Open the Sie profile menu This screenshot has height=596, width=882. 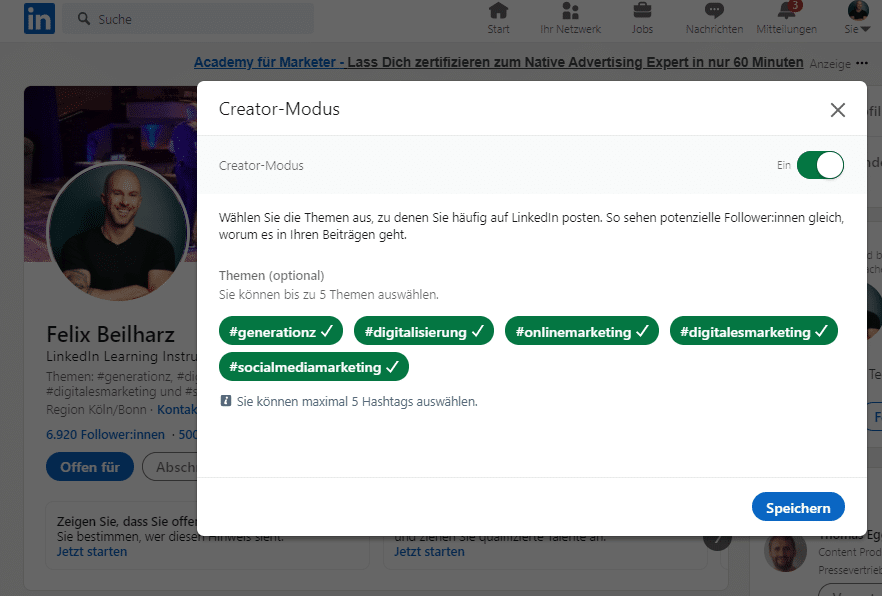click(x=858, y=19)
